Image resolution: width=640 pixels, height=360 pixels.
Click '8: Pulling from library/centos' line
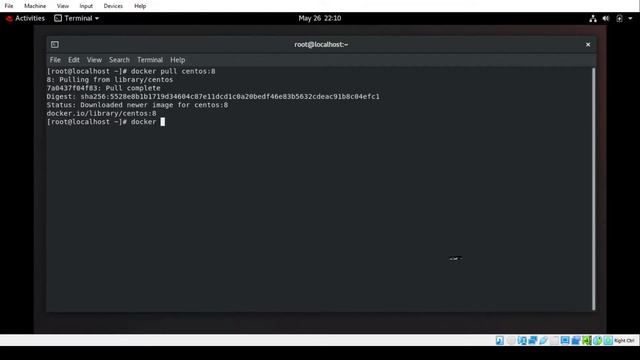tap(110, 80)
